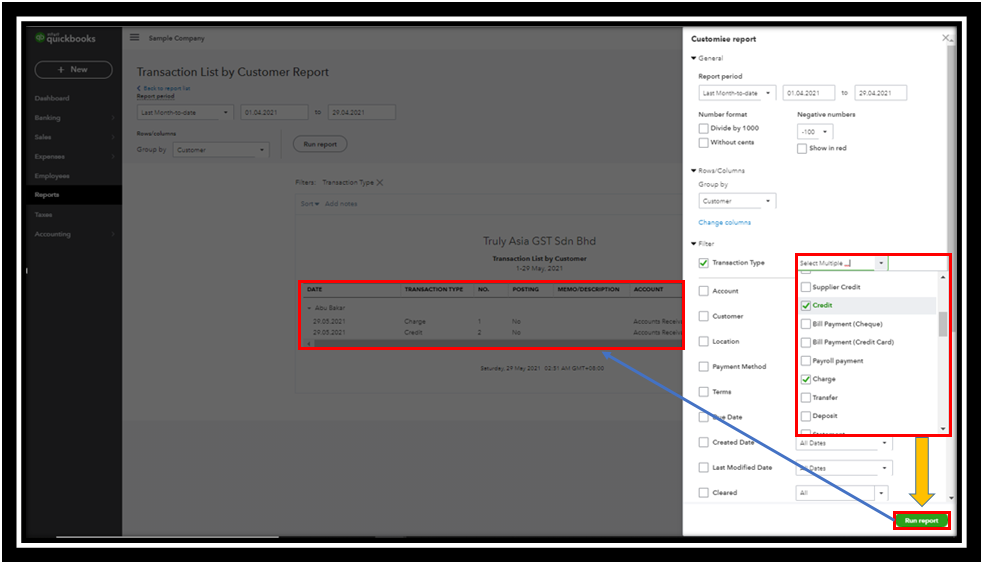The height and width of the screenshot is (563, 981).
Task: Enable the Terms filter checkbox
Action: click(x=704, y=392)
